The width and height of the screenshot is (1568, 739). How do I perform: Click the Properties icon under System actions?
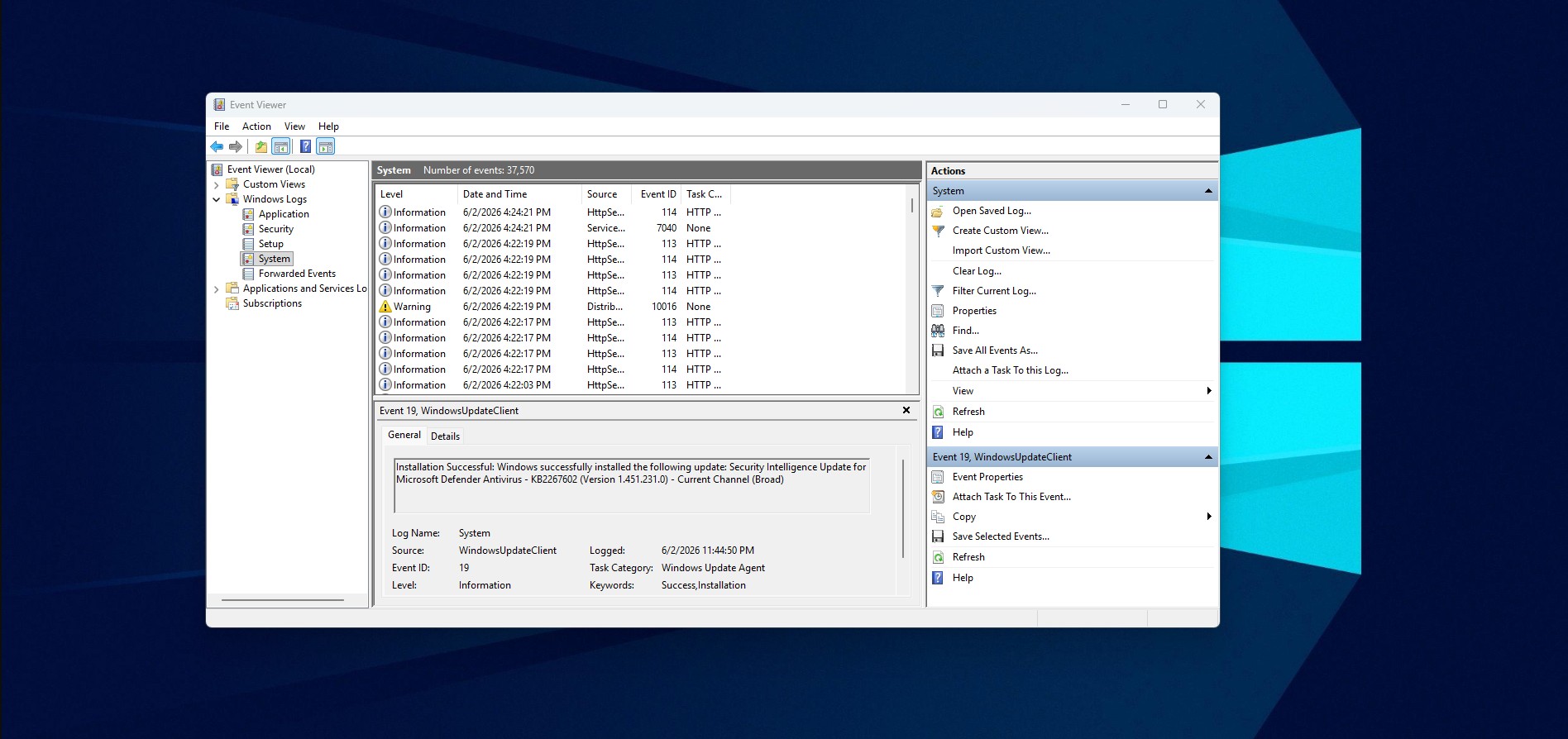tap(938, 311)
